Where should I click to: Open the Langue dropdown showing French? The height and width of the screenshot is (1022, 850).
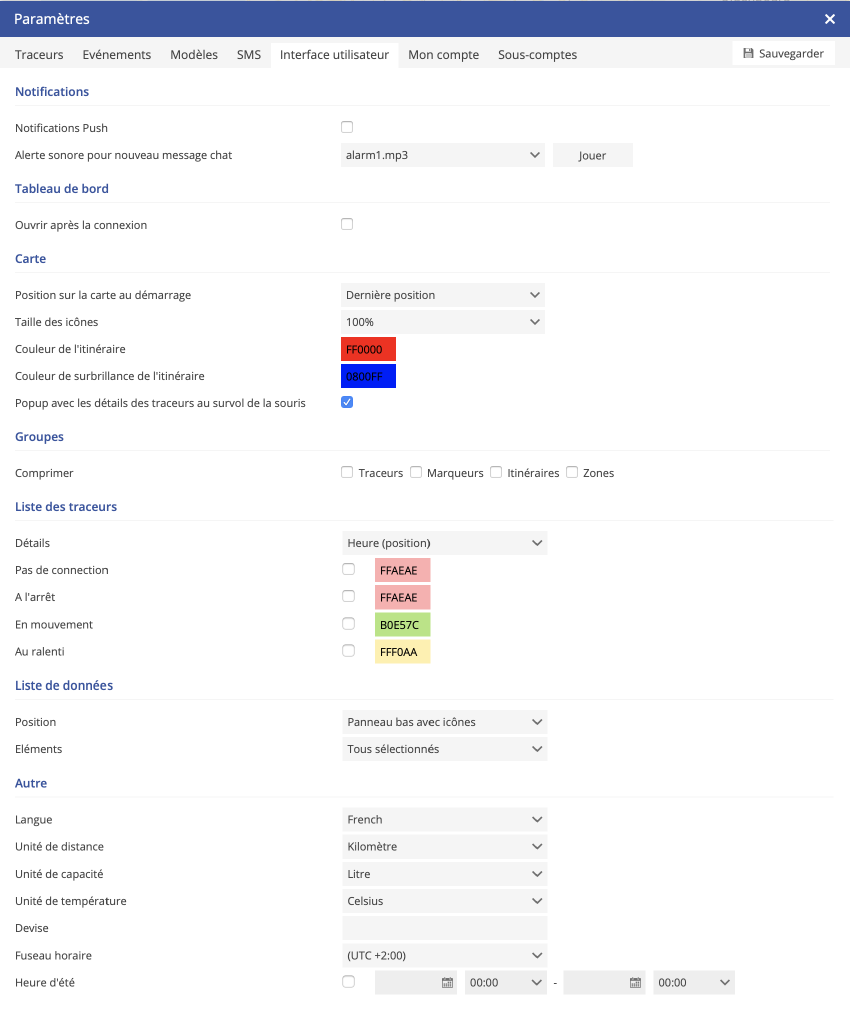444,820
